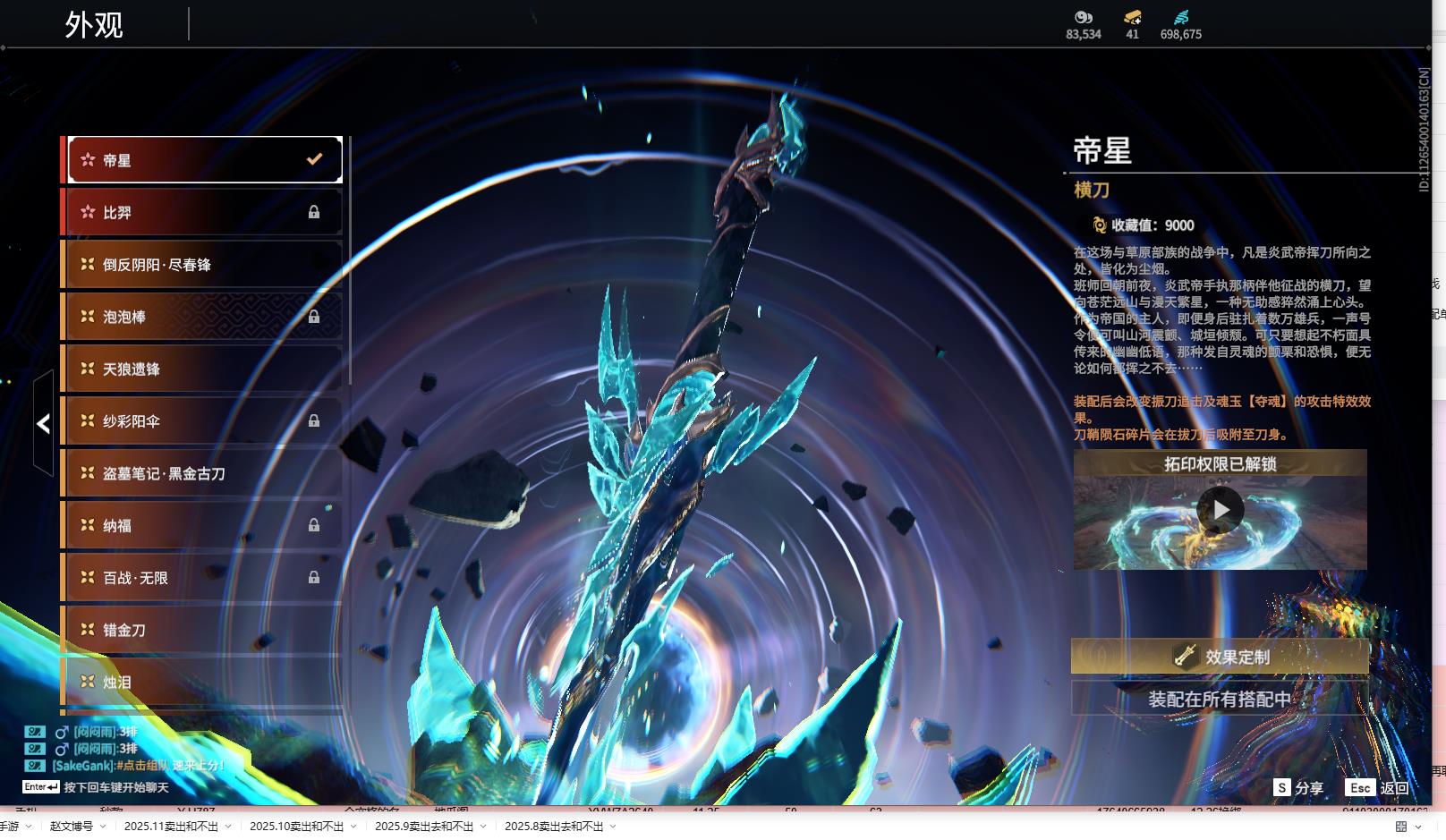Open the dropdown arrow on the 2025.10卖出和不出 tab
This screenshot has width=1446, height=840.
353,827
